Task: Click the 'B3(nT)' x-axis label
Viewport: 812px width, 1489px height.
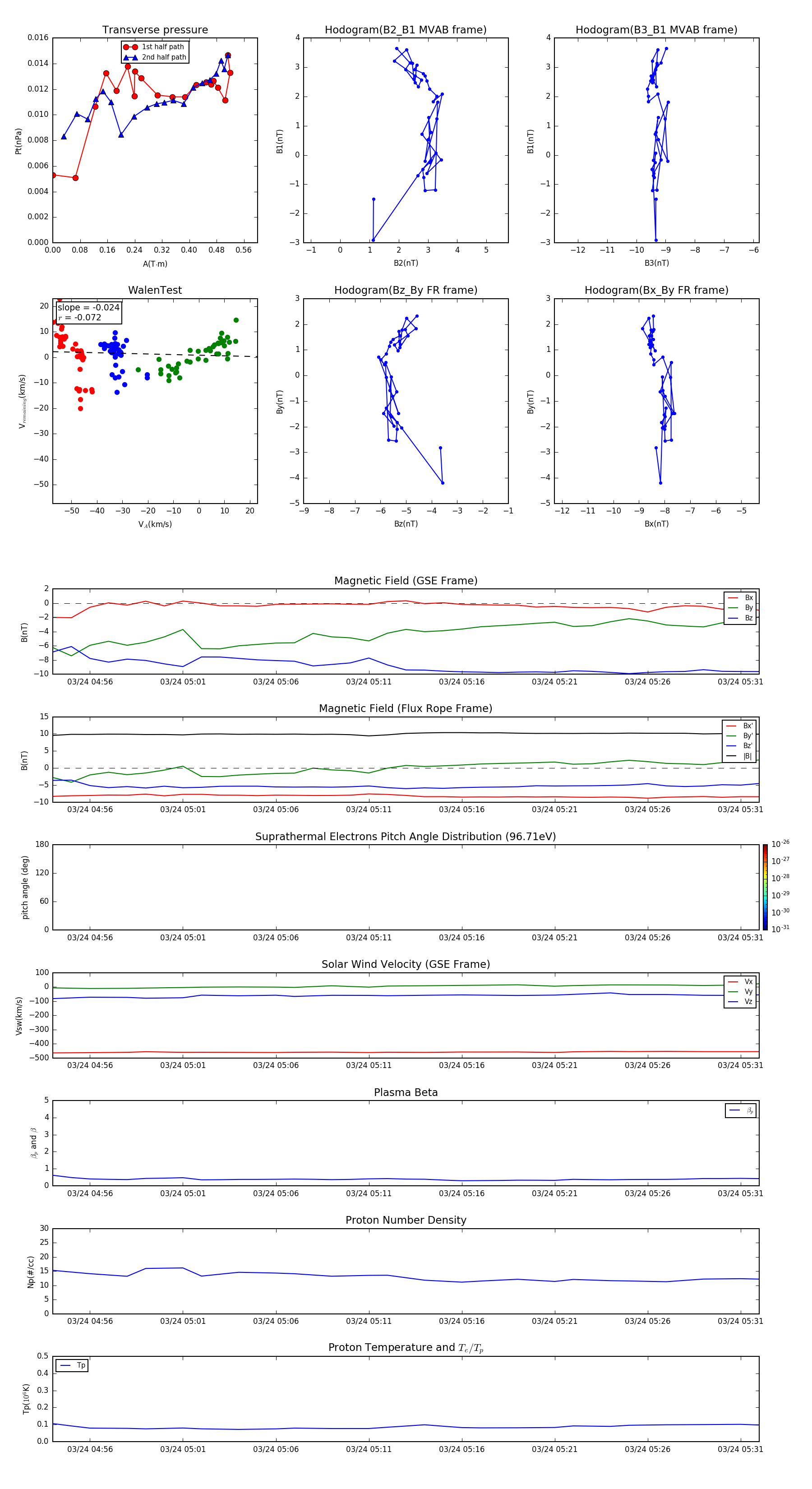Action: click(x=656, y=263)
